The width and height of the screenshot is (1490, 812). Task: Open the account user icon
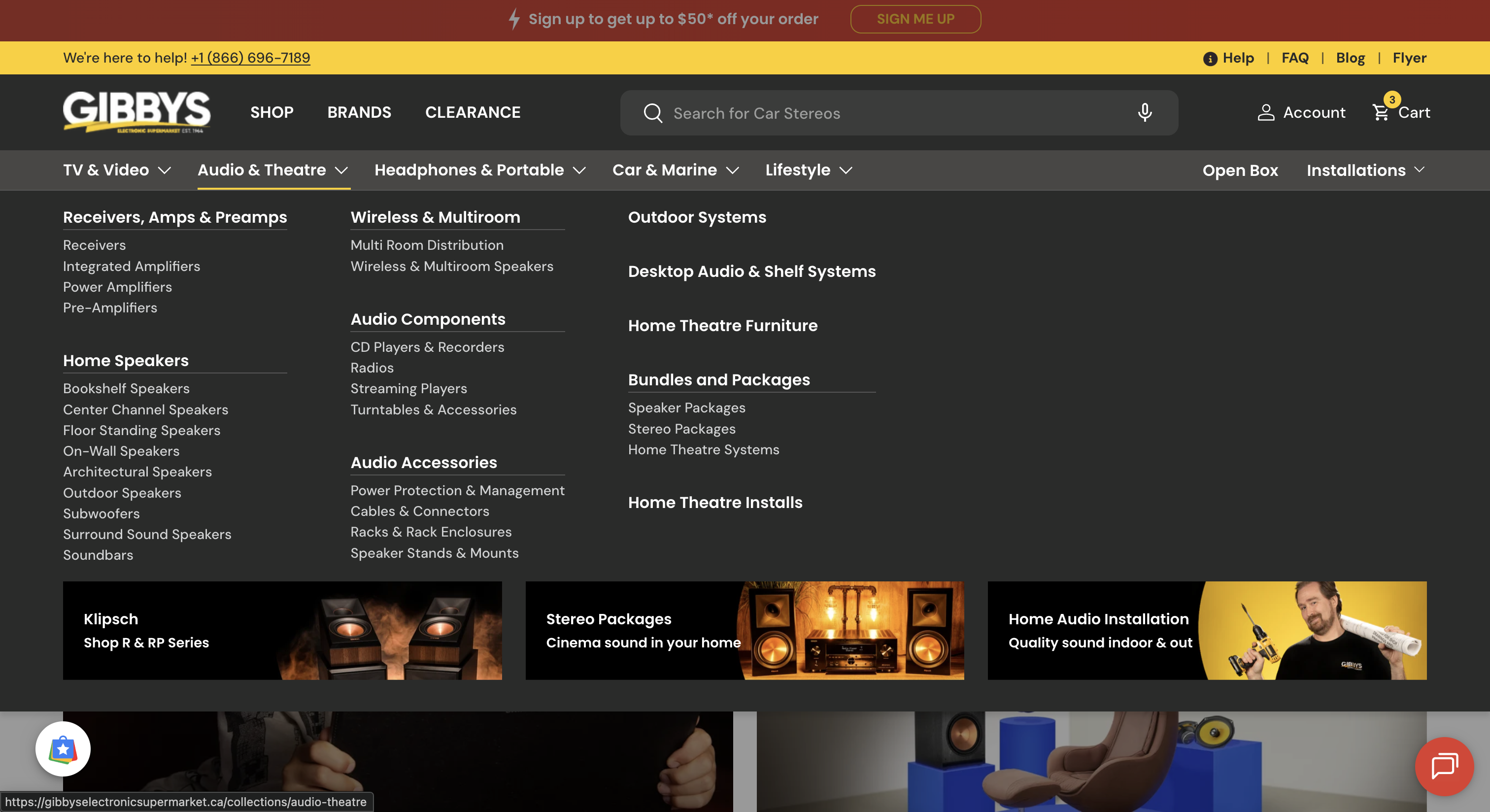point(1266,112)
